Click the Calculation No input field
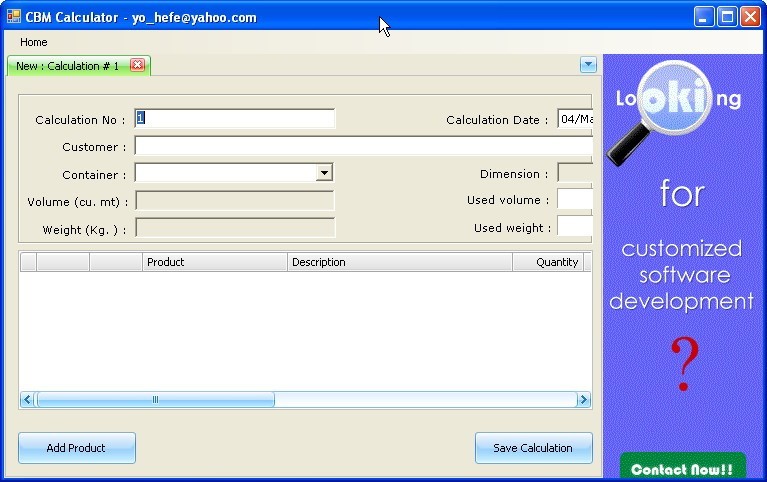This screenshot has width=767, height=482. click(x=235, y=118)
